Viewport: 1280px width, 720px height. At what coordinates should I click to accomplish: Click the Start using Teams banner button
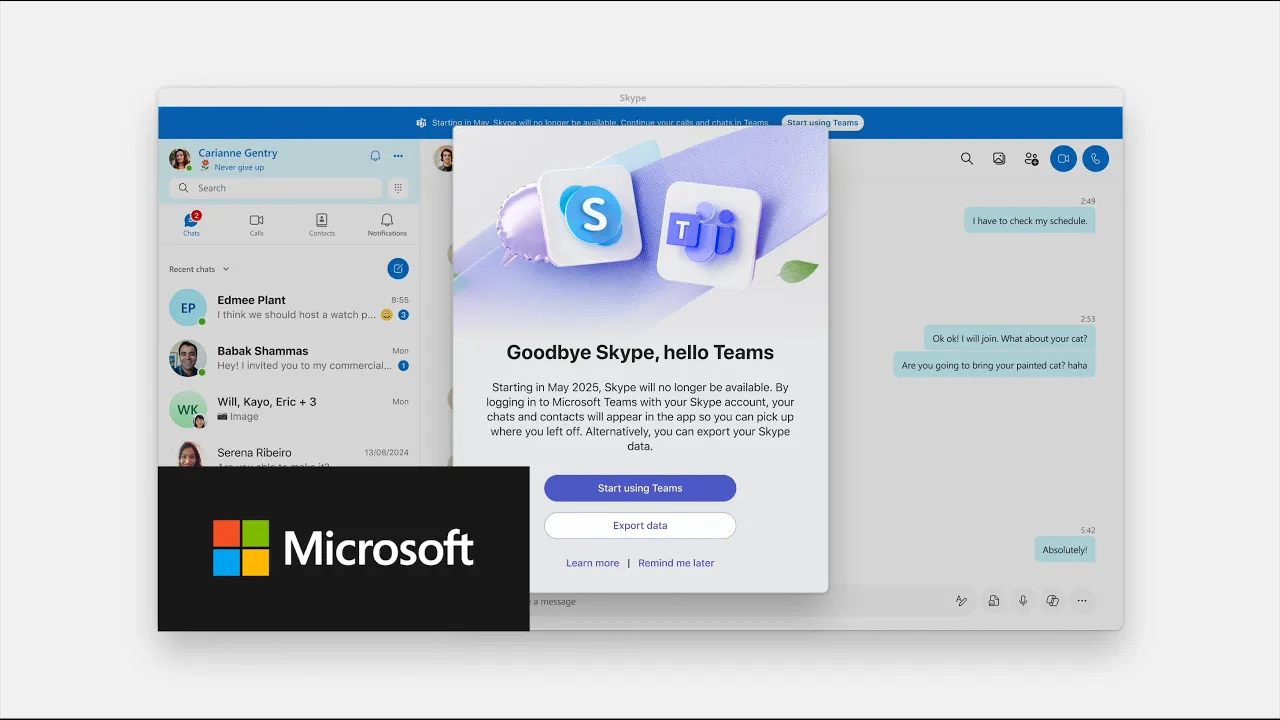click(822, 123)
